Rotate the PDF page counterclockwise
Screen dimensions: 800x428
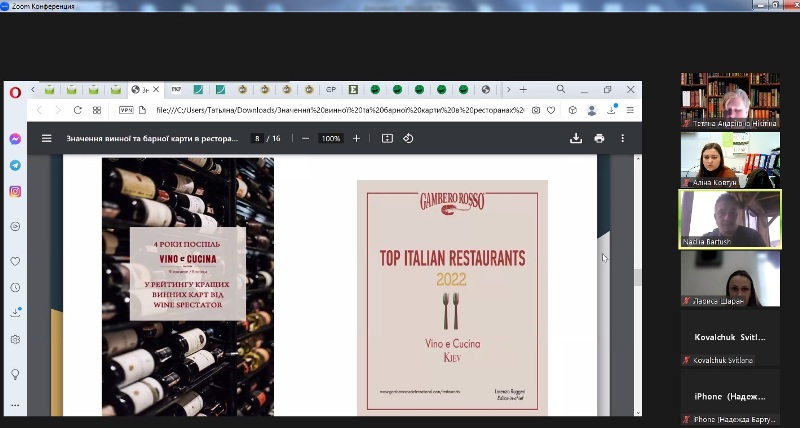(x=408, y=138)
